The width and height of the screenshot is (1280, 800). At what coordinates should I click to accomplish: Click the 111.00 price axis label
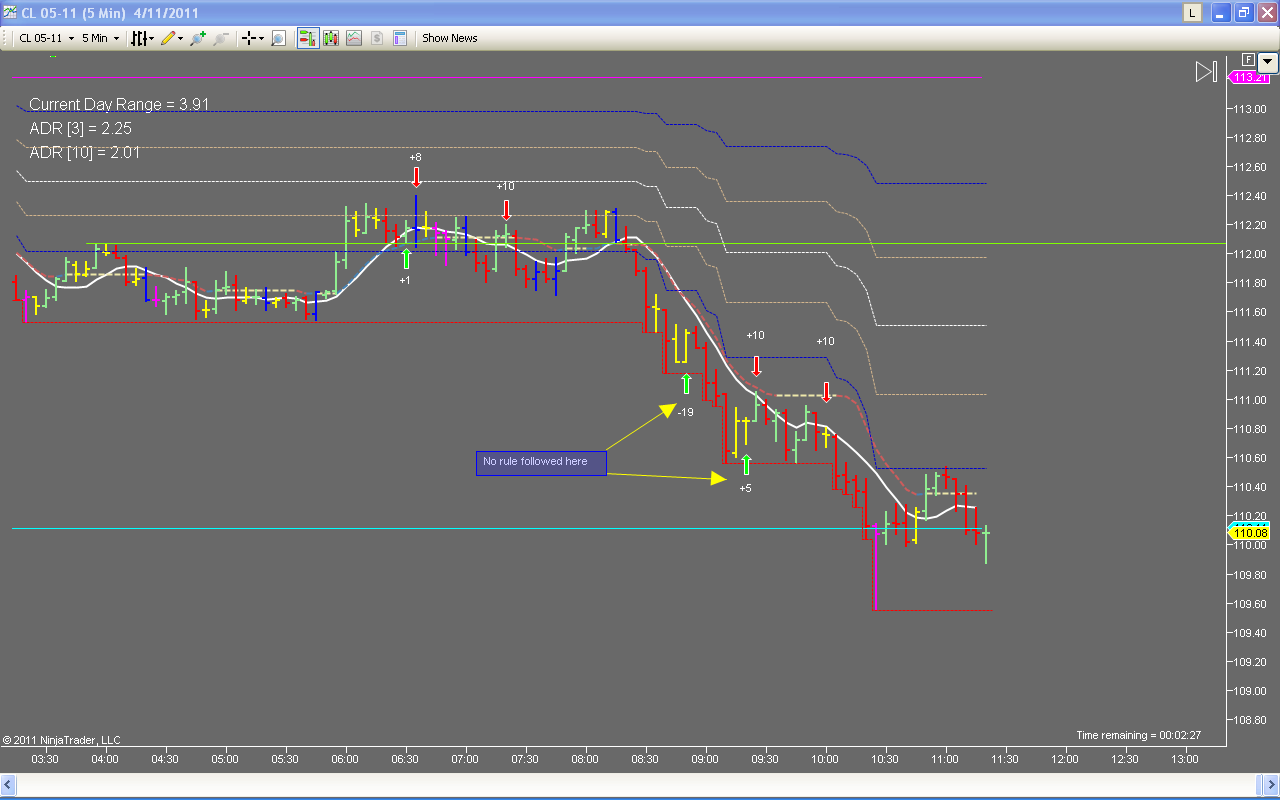click(x=1249, y=400)
